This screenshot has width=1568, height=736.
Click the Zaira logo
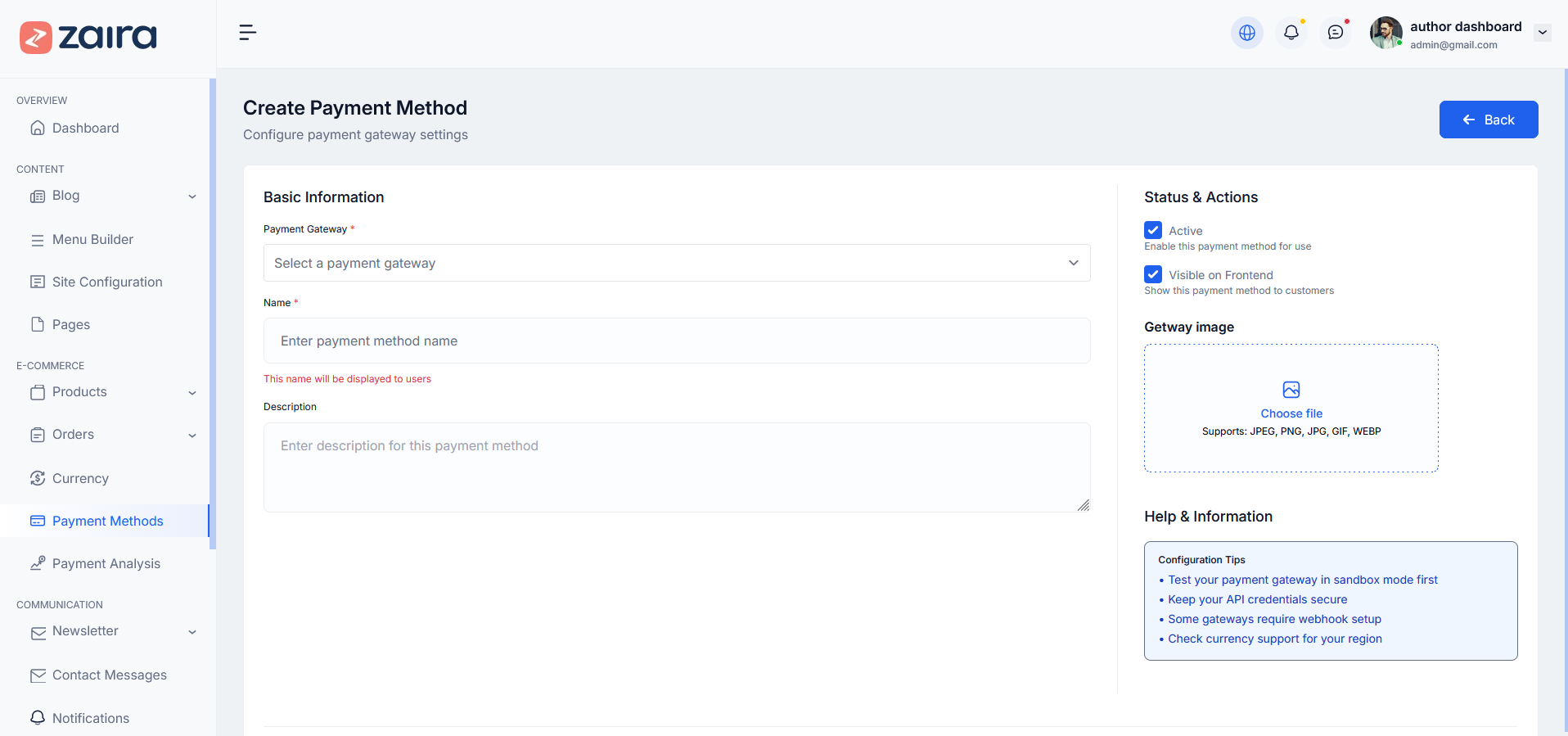click(88, 37)
